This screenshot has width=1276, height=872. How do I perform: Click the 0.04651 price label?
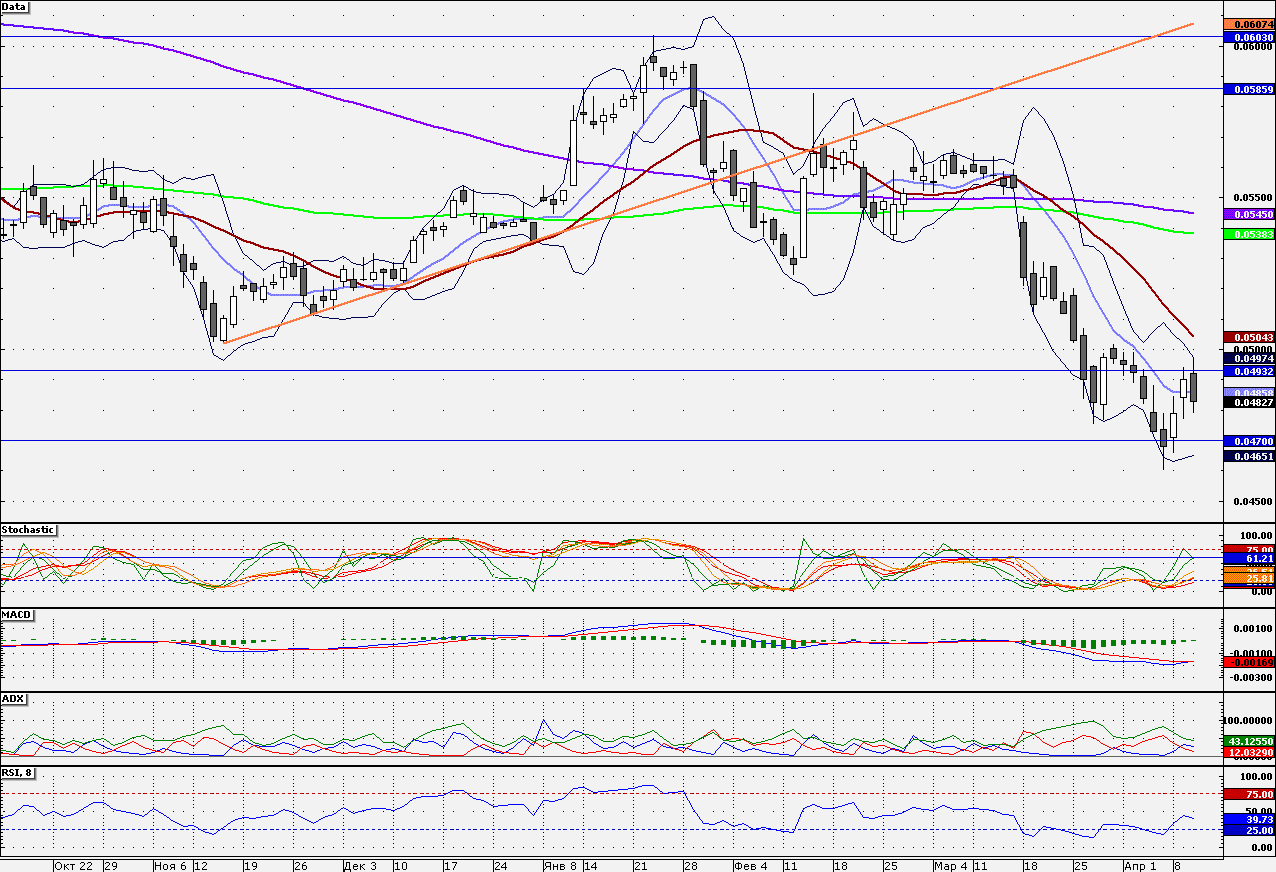tap(1249, 456)
